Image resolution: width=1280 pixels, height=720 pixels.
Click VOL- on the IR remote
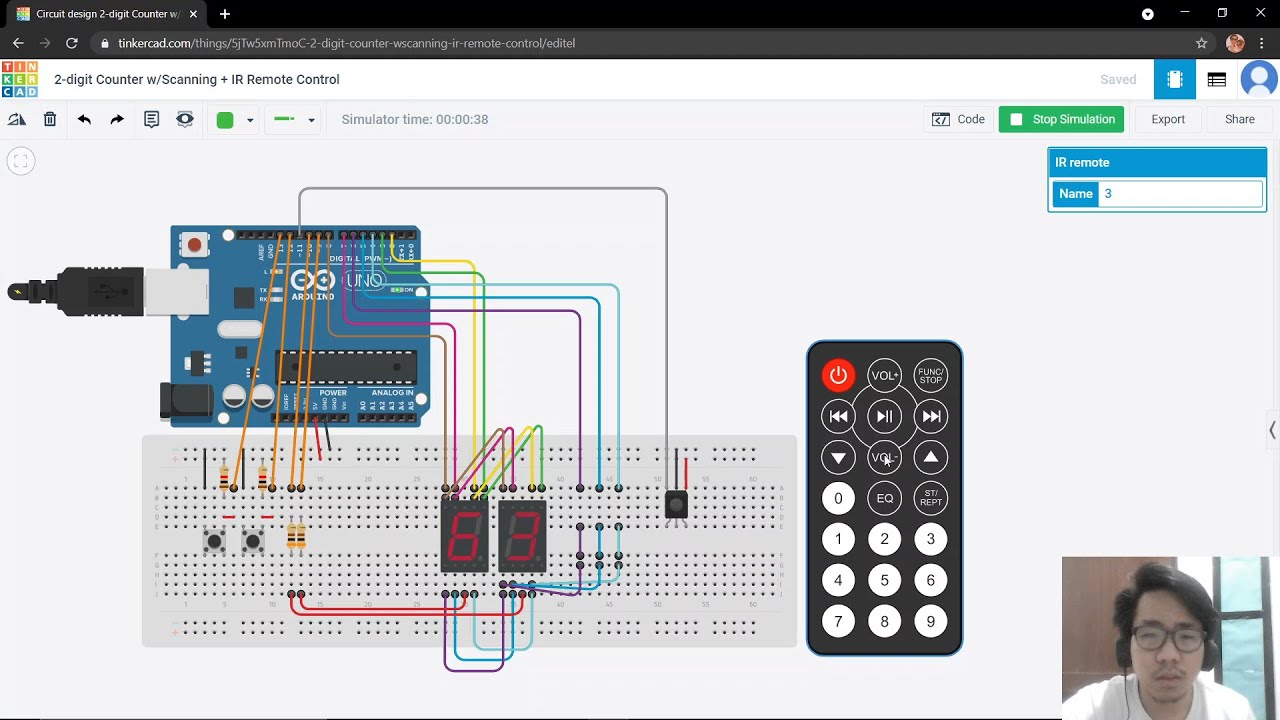[884, 458]
